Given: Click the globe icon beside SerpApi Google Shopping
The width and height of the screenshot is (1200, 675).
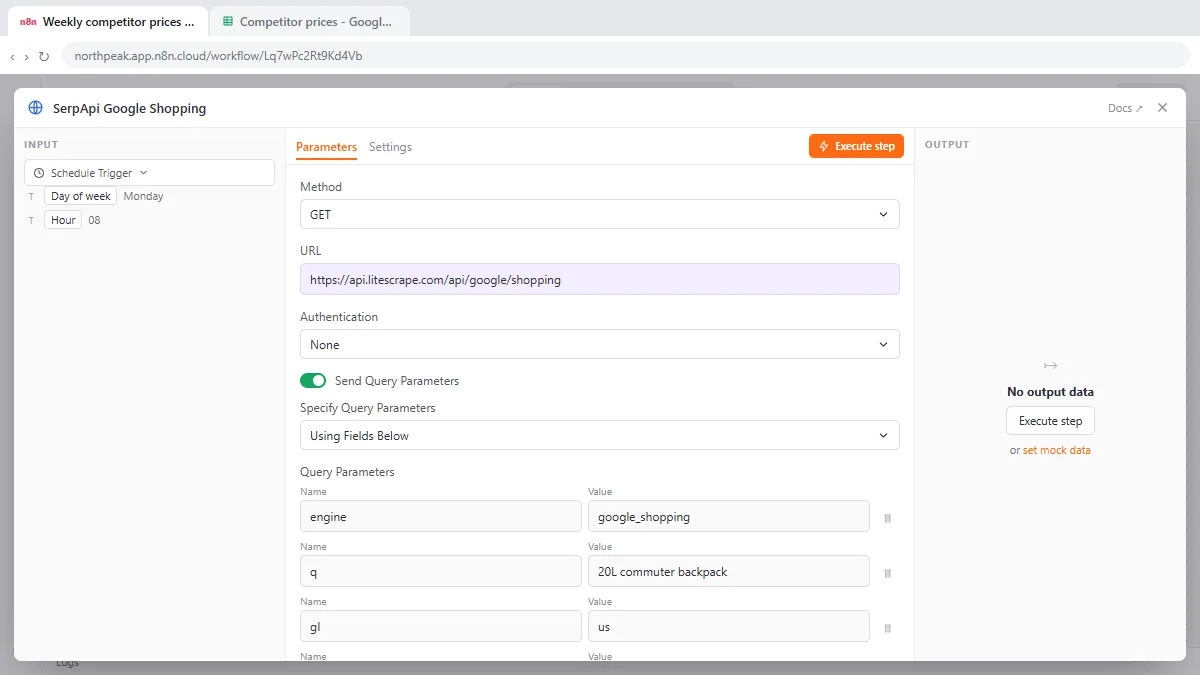Looking at the screenshot, I should pyautogui.click(x=36, y=108).
